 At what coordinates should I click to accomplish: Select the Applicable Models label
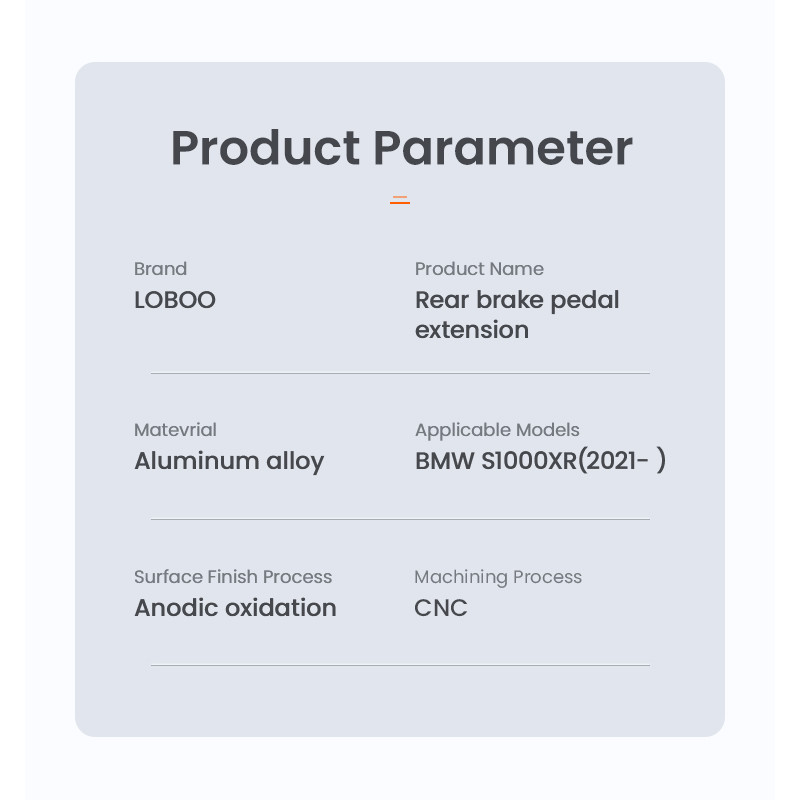(497, 431)
